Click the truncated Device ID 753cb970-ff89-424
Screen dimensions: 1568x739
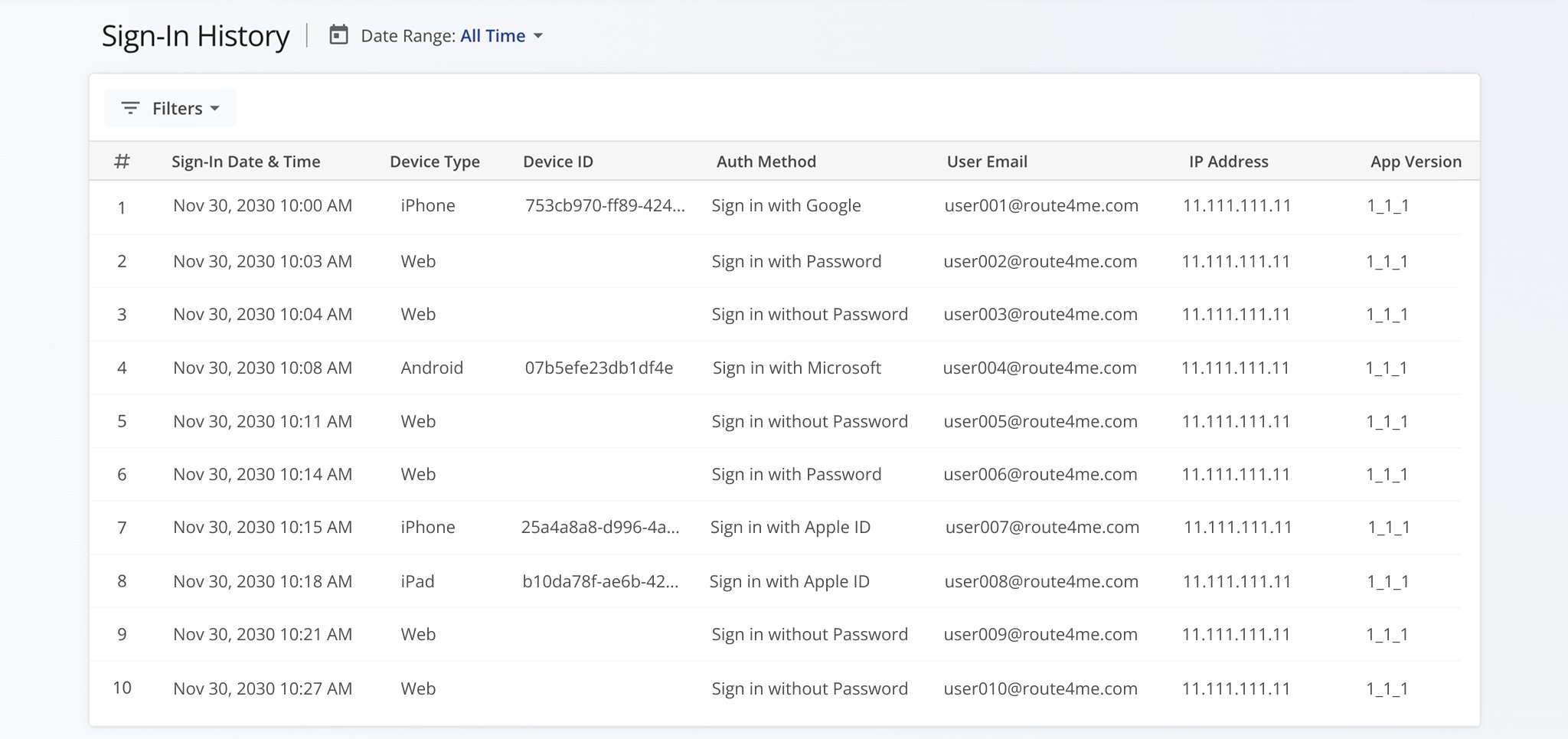point(606,205)
